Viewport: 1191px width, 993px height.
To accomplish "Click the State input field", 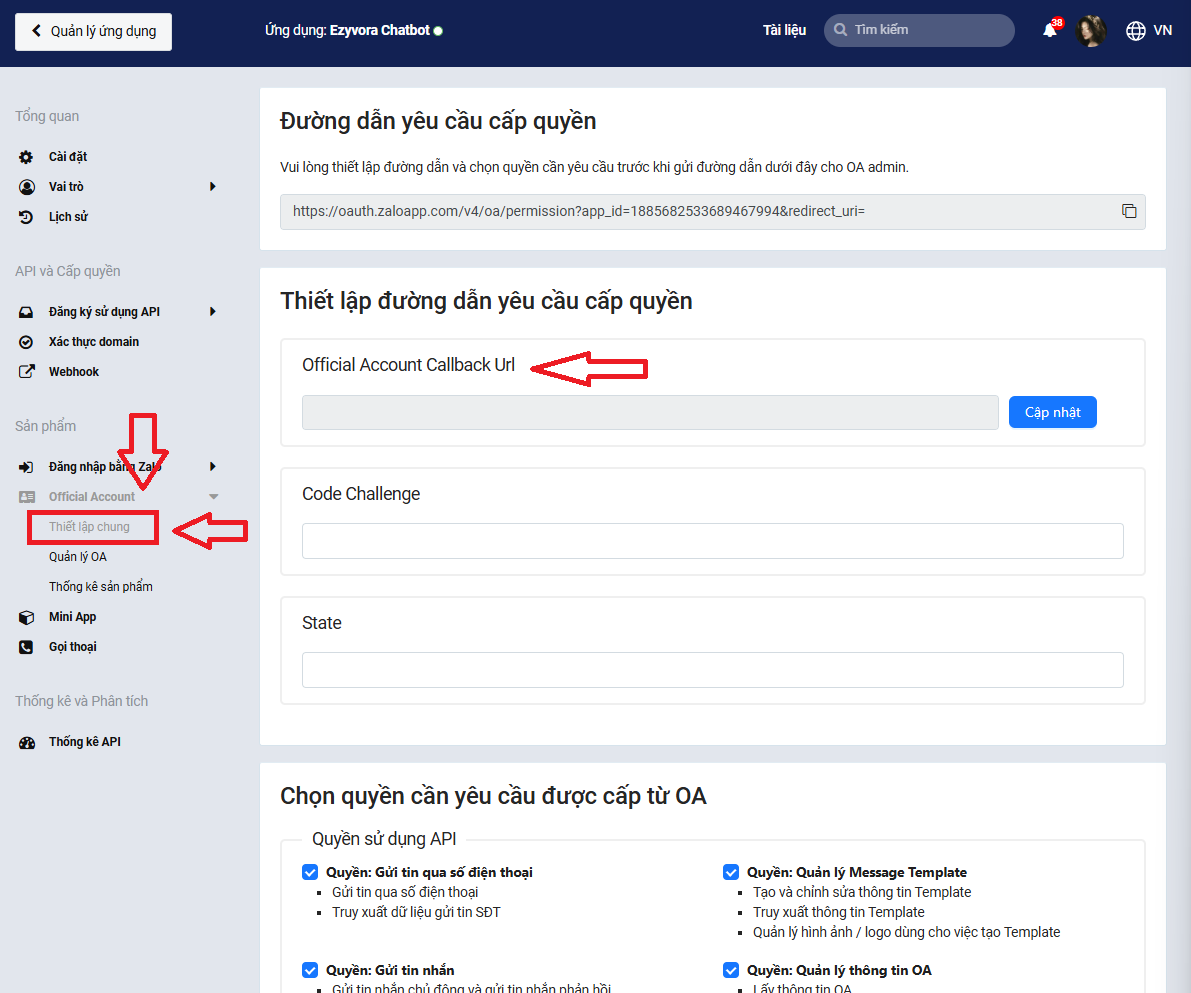I will pyautogui.click(x=712, y=670).
